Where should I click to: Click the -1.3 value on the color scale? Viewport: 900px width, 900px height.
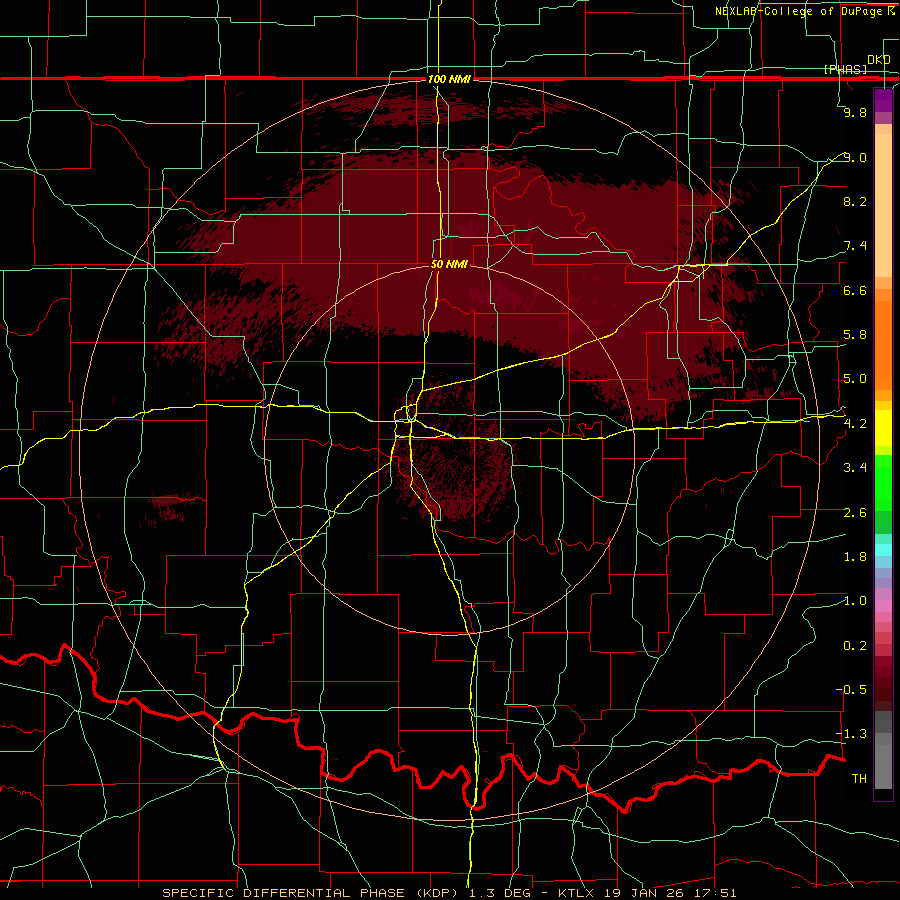point(851,734)
